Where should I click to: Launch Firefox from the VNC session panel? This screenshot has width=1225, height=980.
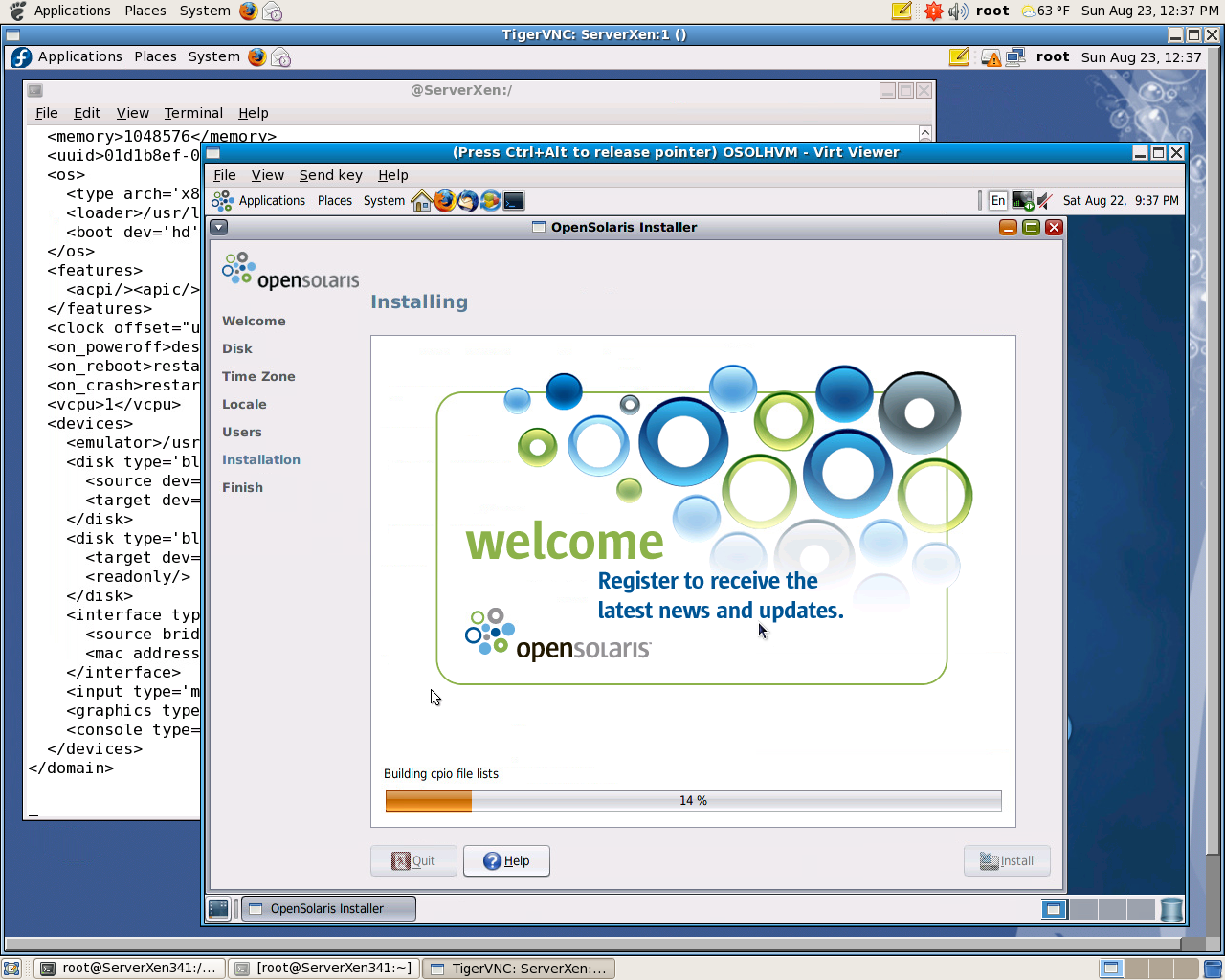point(256,57)
